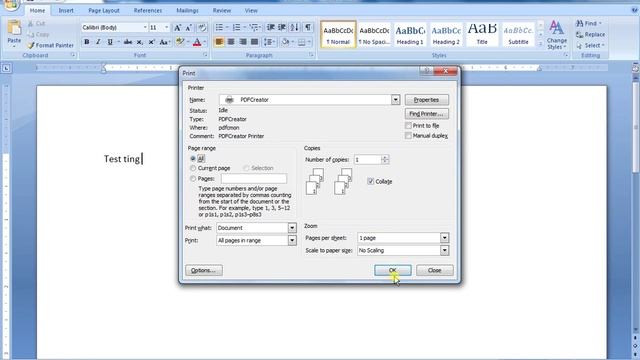Click the Text Highlight Color icon
The image size is (640, 360).
(x=180, y=42)
